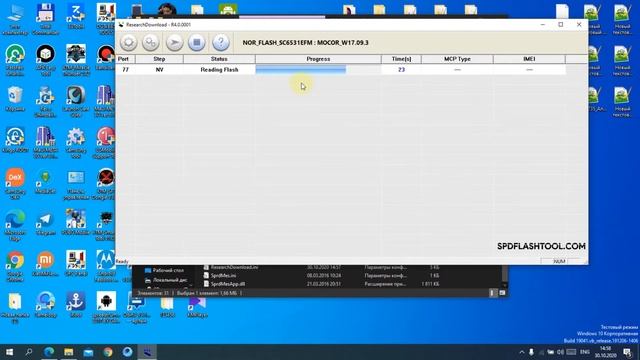This screenshot has width=640, height=360.
Task: Select SprdMes.ini file in Explorer window
Action: pyautogui.click(x=223, y=276)
